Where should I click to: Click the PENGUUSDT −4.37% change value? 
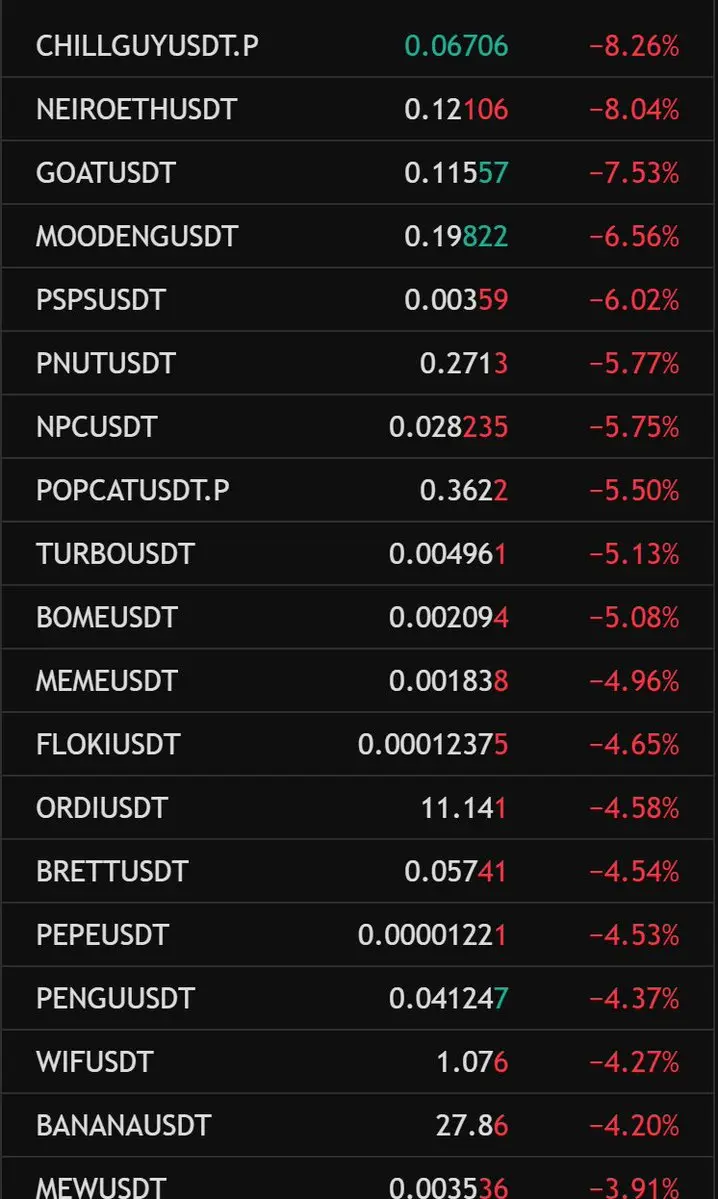click(x=634, y=998)
